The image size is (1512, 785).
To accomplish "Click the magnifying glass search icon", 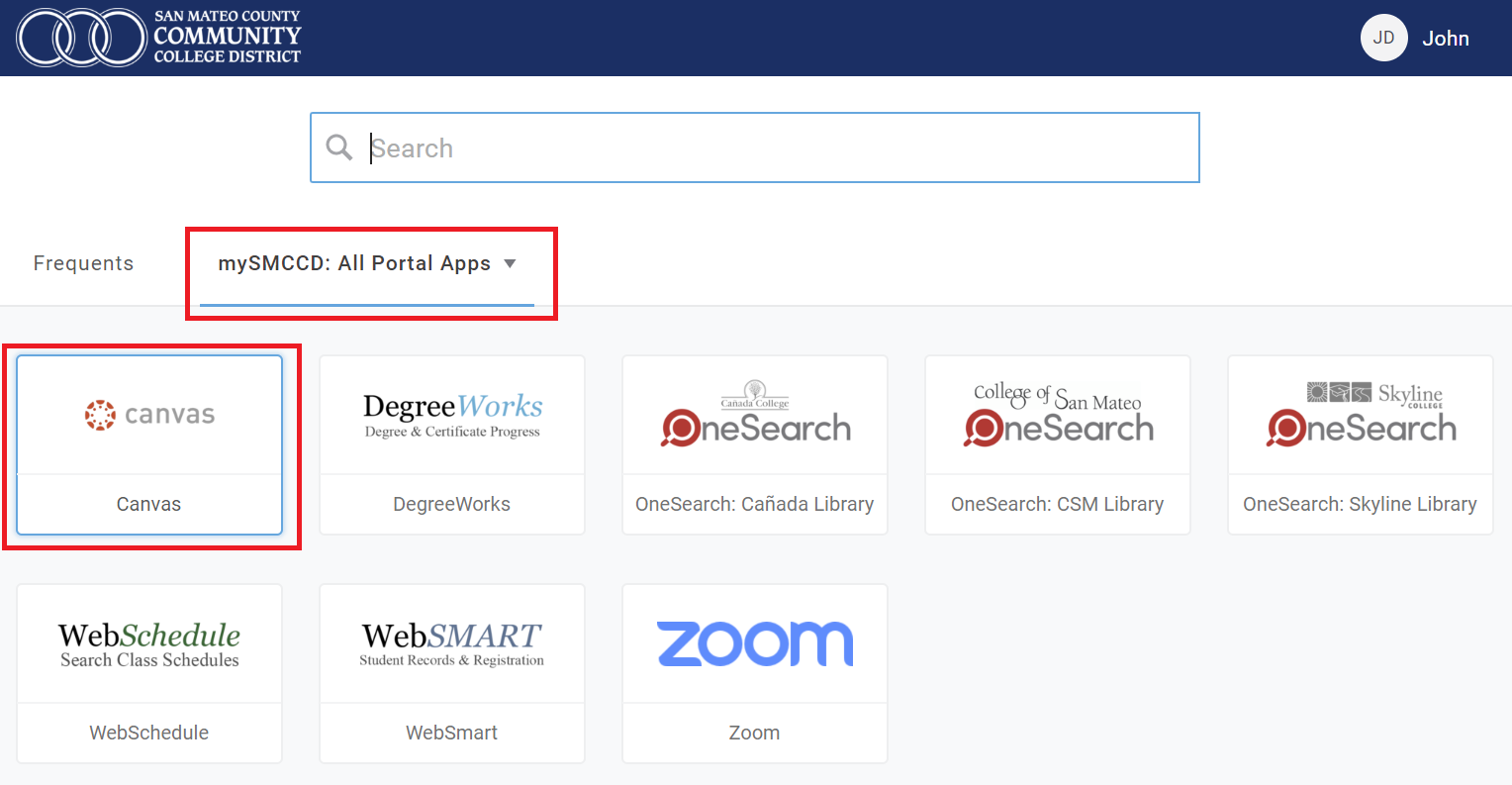I will (339, 147).
